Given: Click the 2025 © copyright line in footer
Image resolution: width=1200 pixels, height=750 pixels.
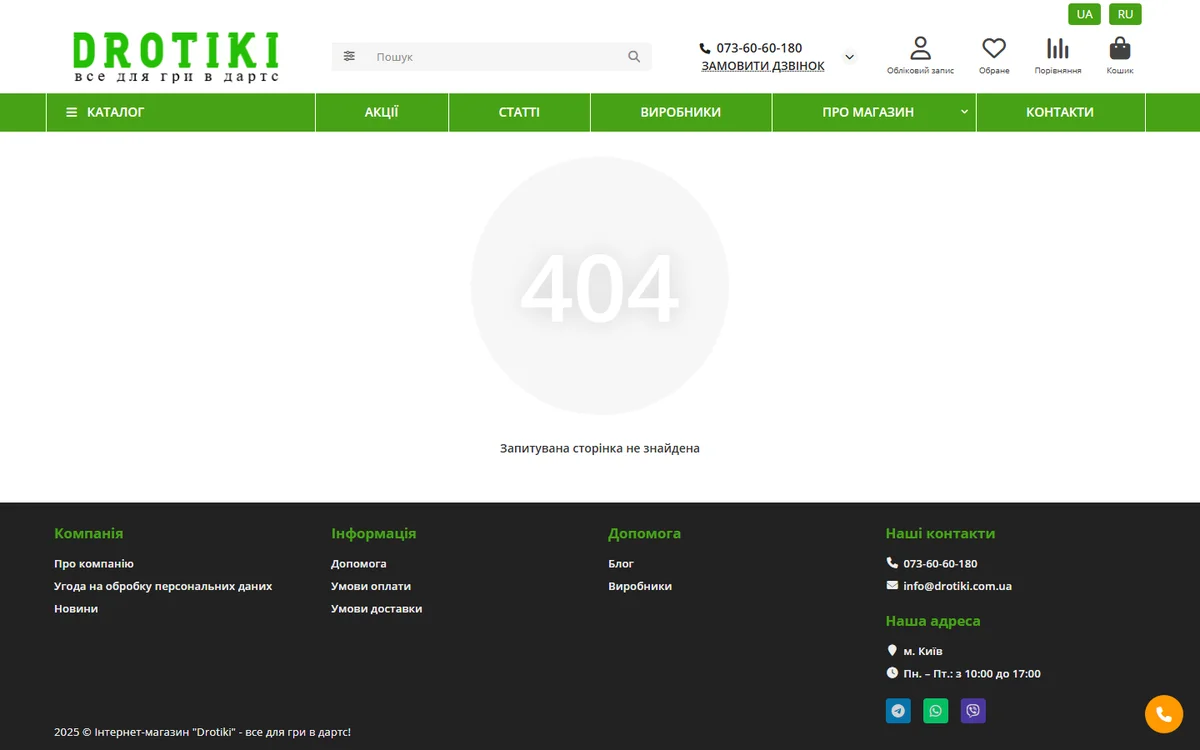Looking at the screenshot, I should [x=202, y=732].
